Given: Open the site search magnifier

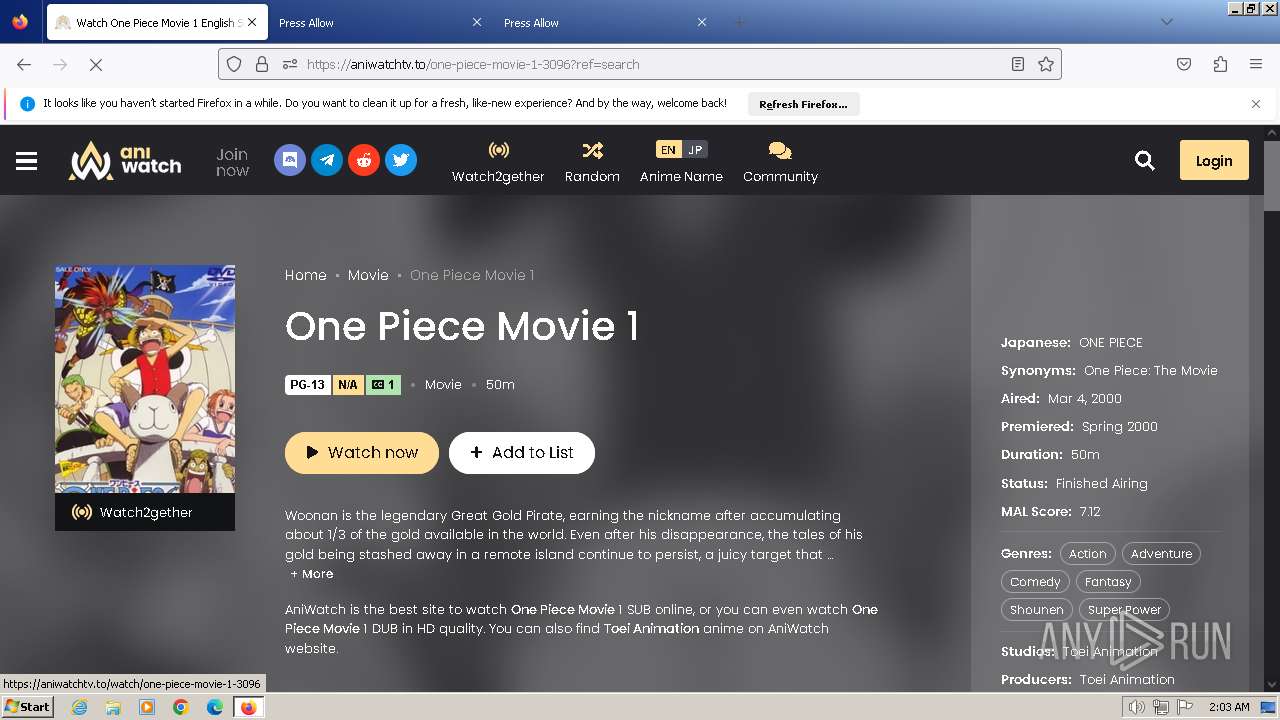Looking at the screenshot, I should point(1145,160).
